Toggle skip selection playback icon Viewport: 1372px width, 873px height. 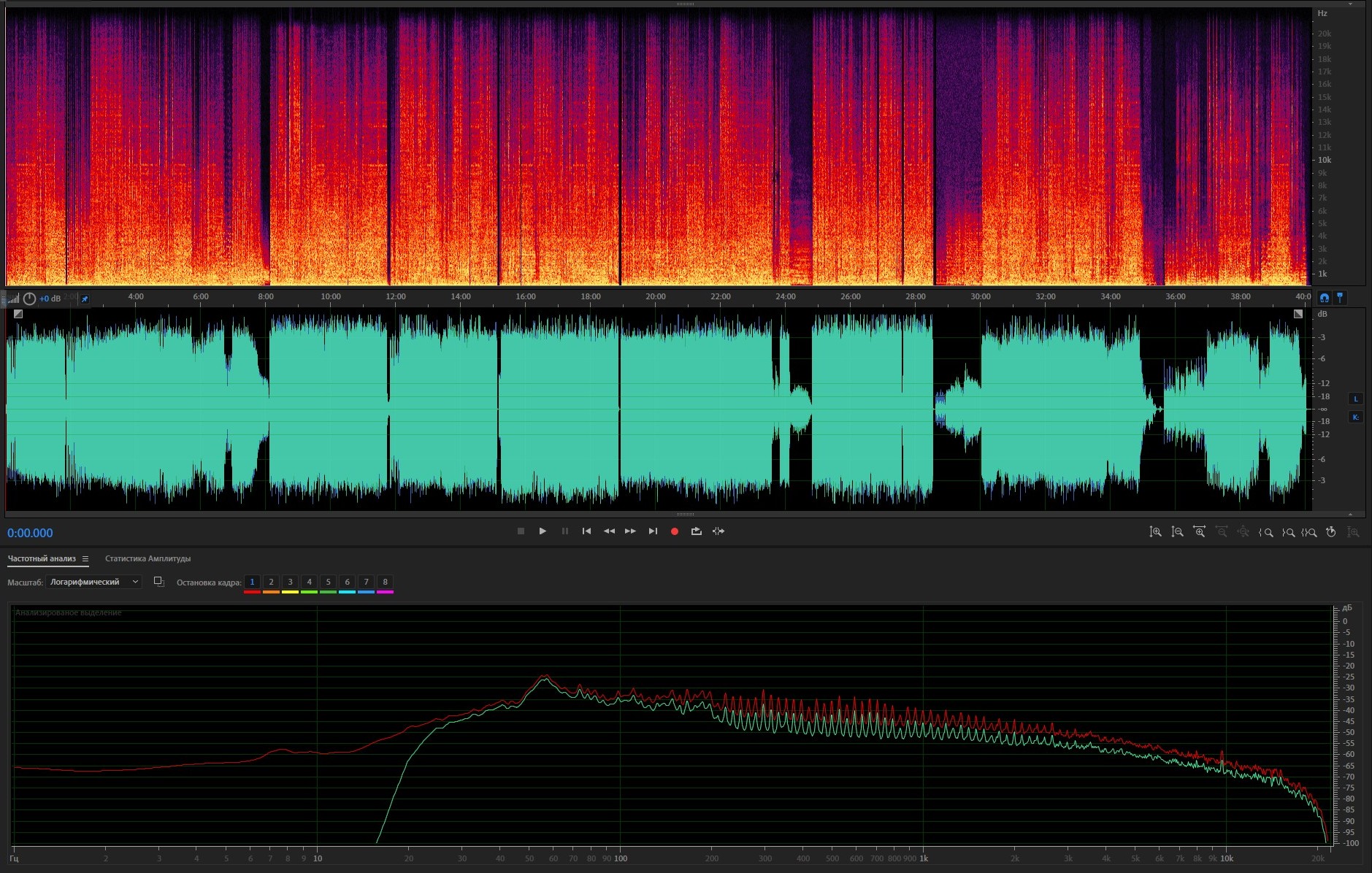point(718,531)
